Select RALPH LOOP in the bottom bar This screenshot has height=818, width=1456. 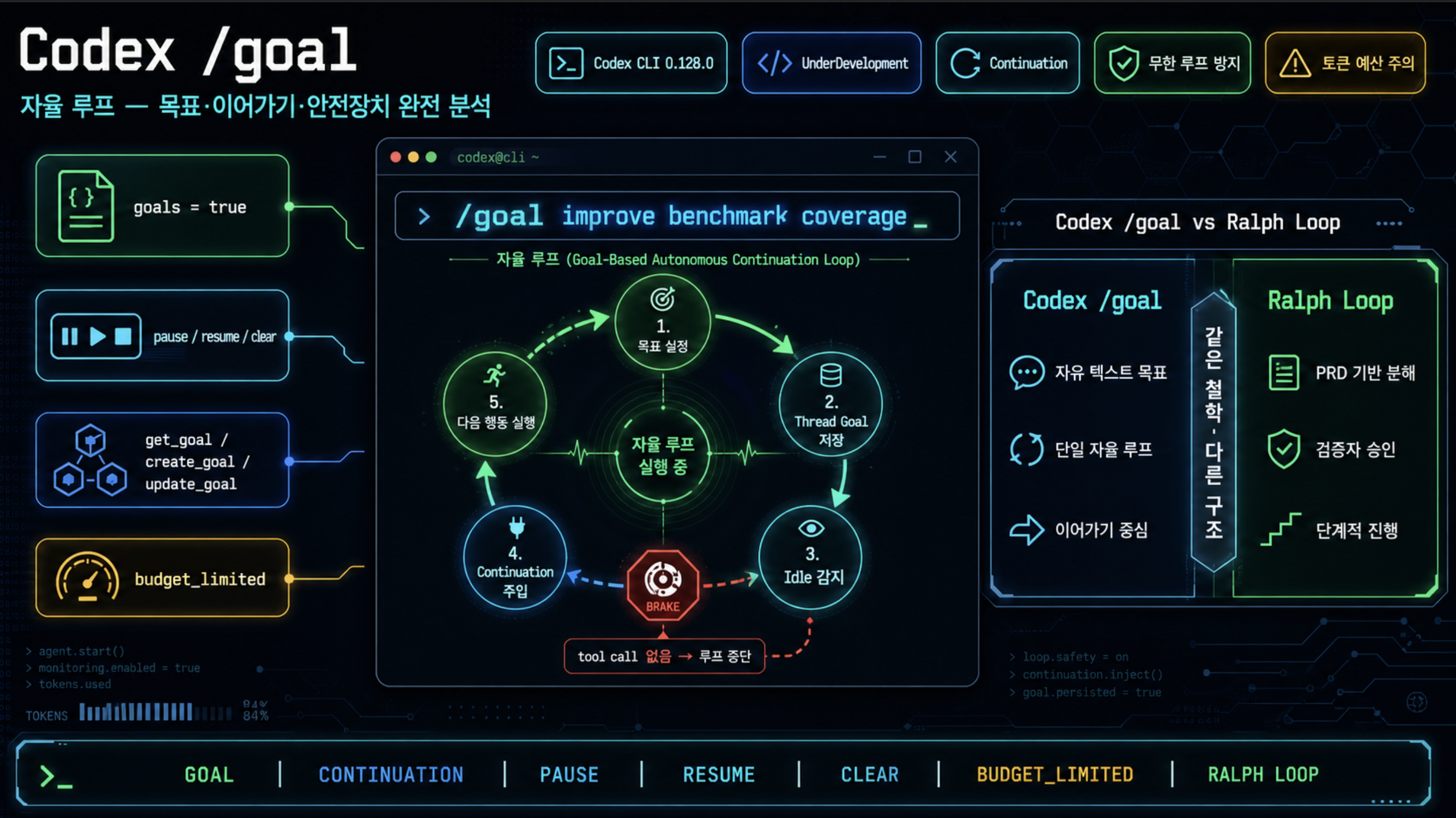coord(1263,774)
